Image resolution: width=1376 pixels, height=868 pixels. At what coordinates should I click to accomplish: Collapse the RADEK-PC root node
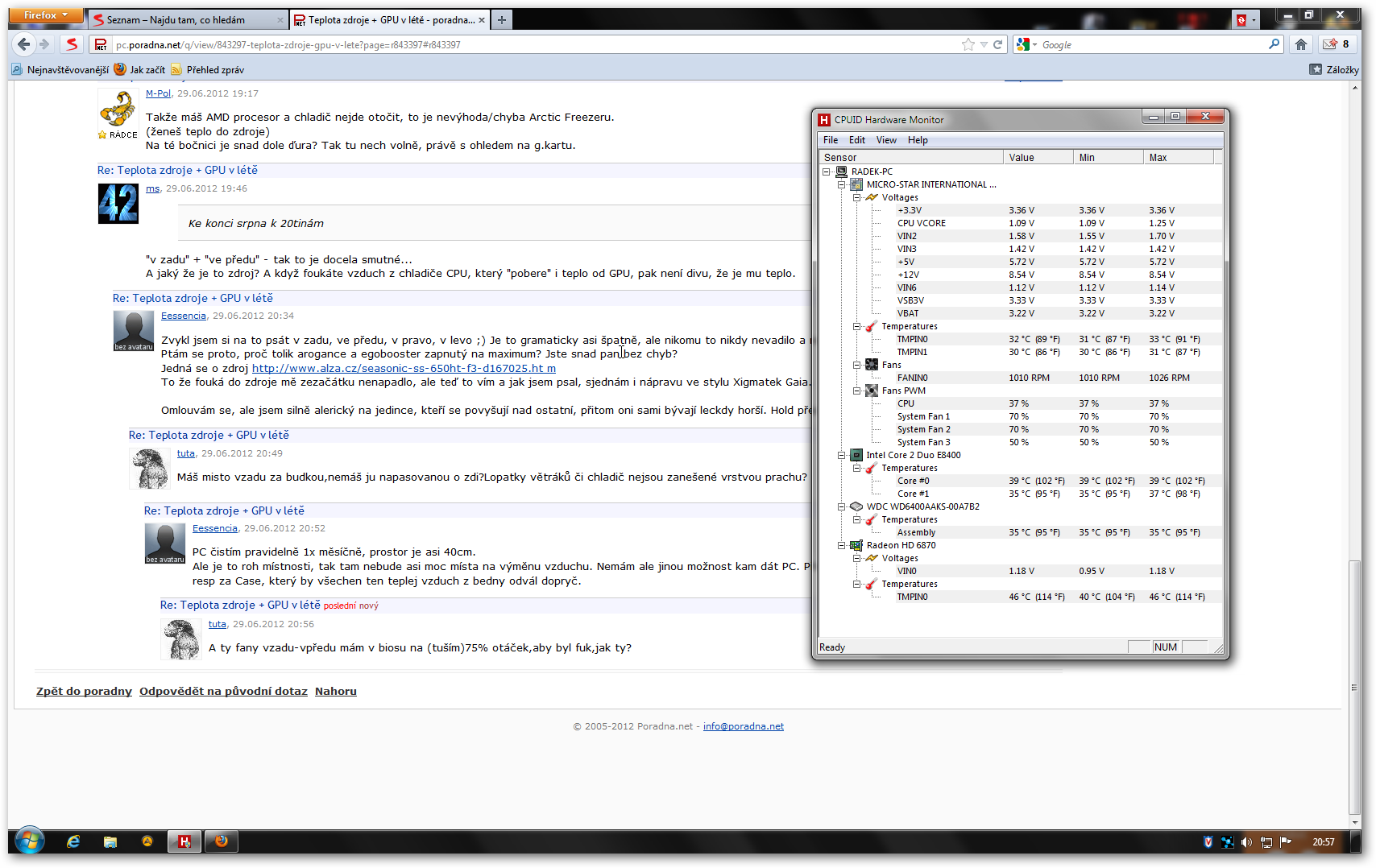[x=826, y=172]
